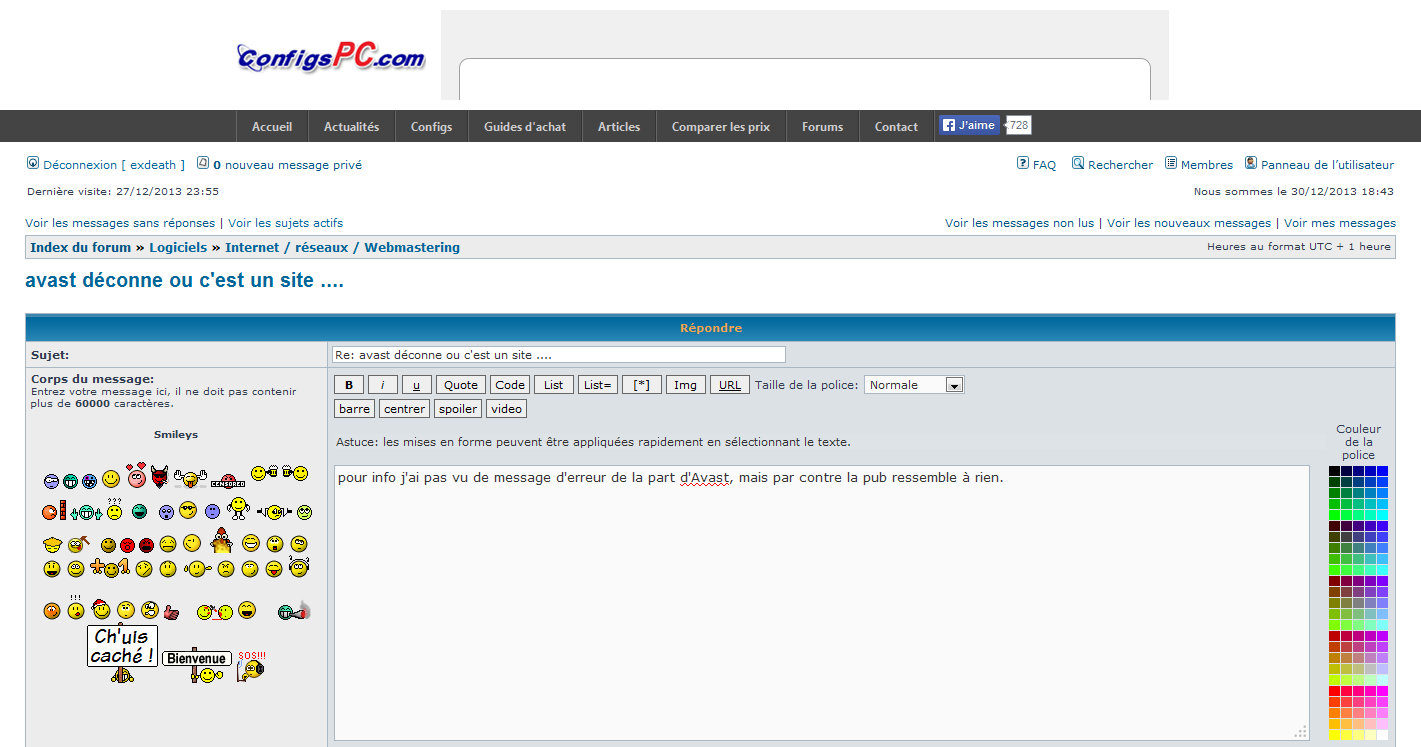Apply italic formatting button

(x=383, y=385)
